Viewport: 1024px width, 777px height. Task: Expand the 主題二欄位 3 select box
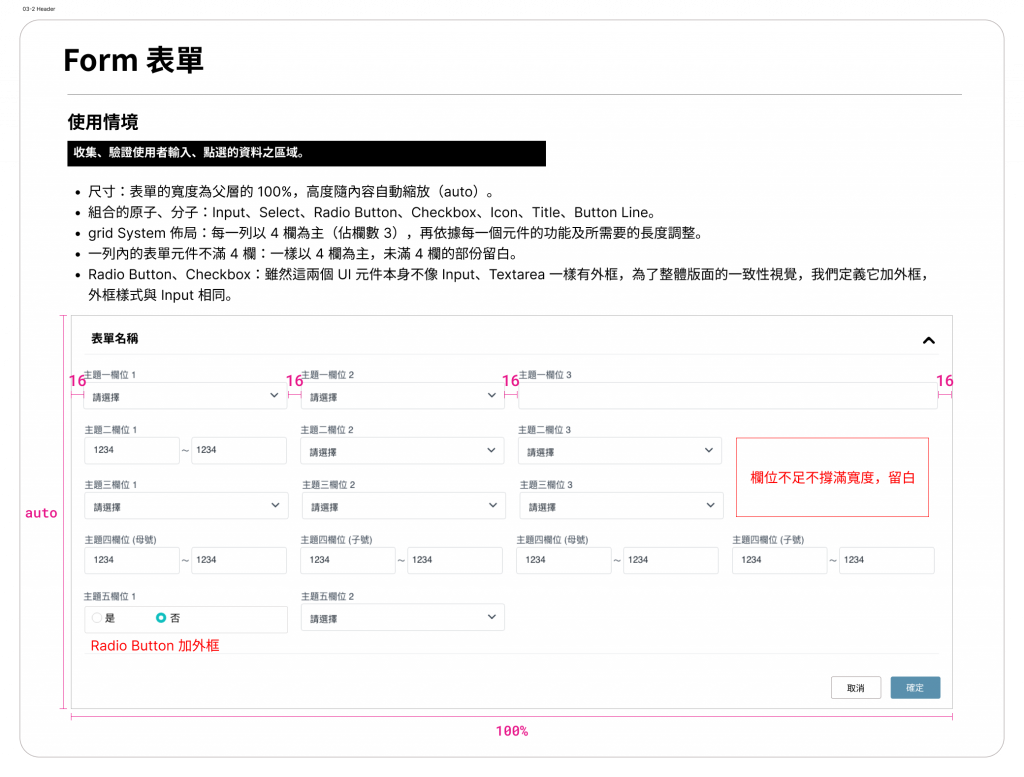coord(620,451)
